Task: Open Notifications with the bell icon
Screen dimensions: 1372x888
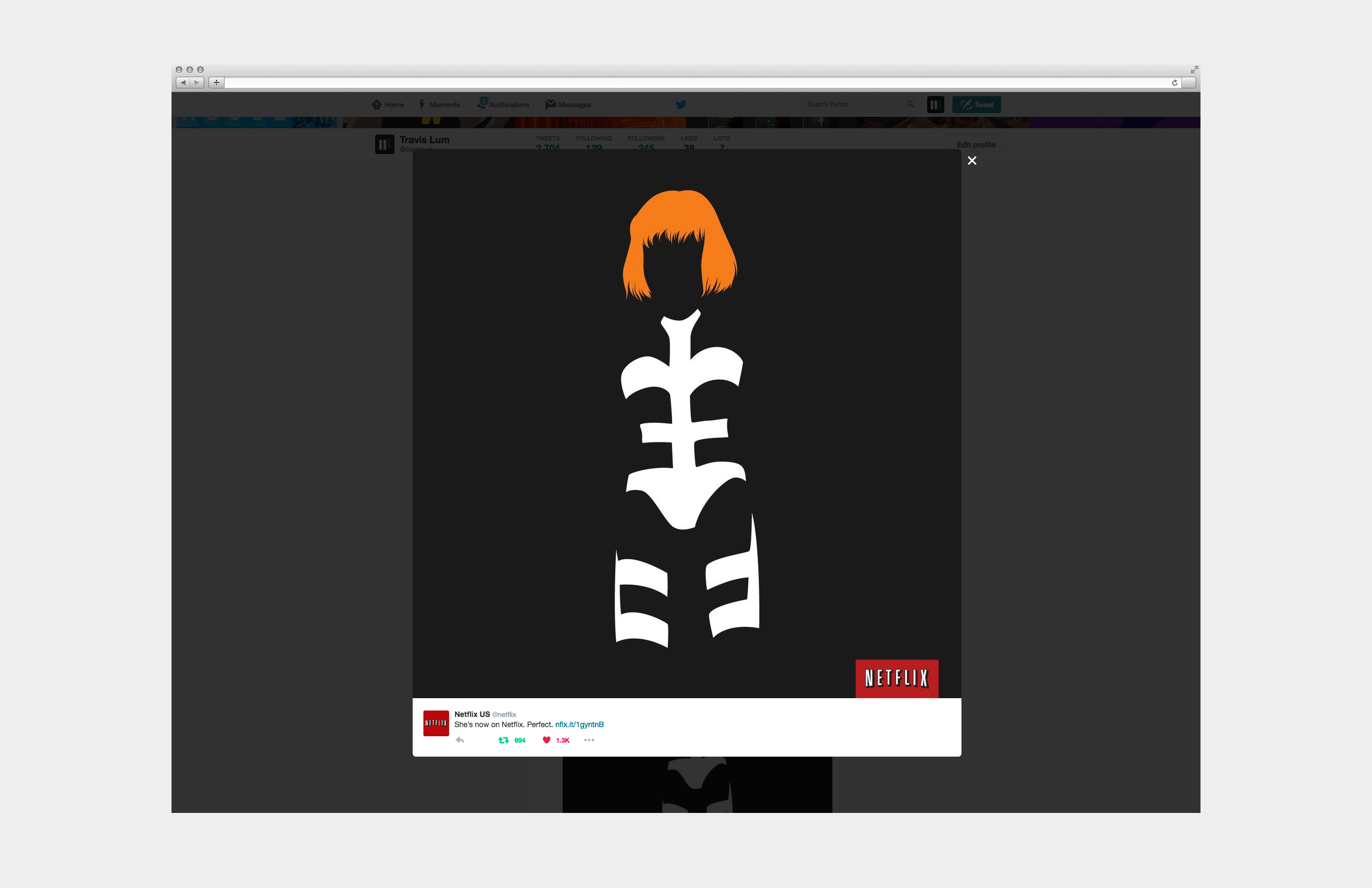Action: tap(503, 105)
